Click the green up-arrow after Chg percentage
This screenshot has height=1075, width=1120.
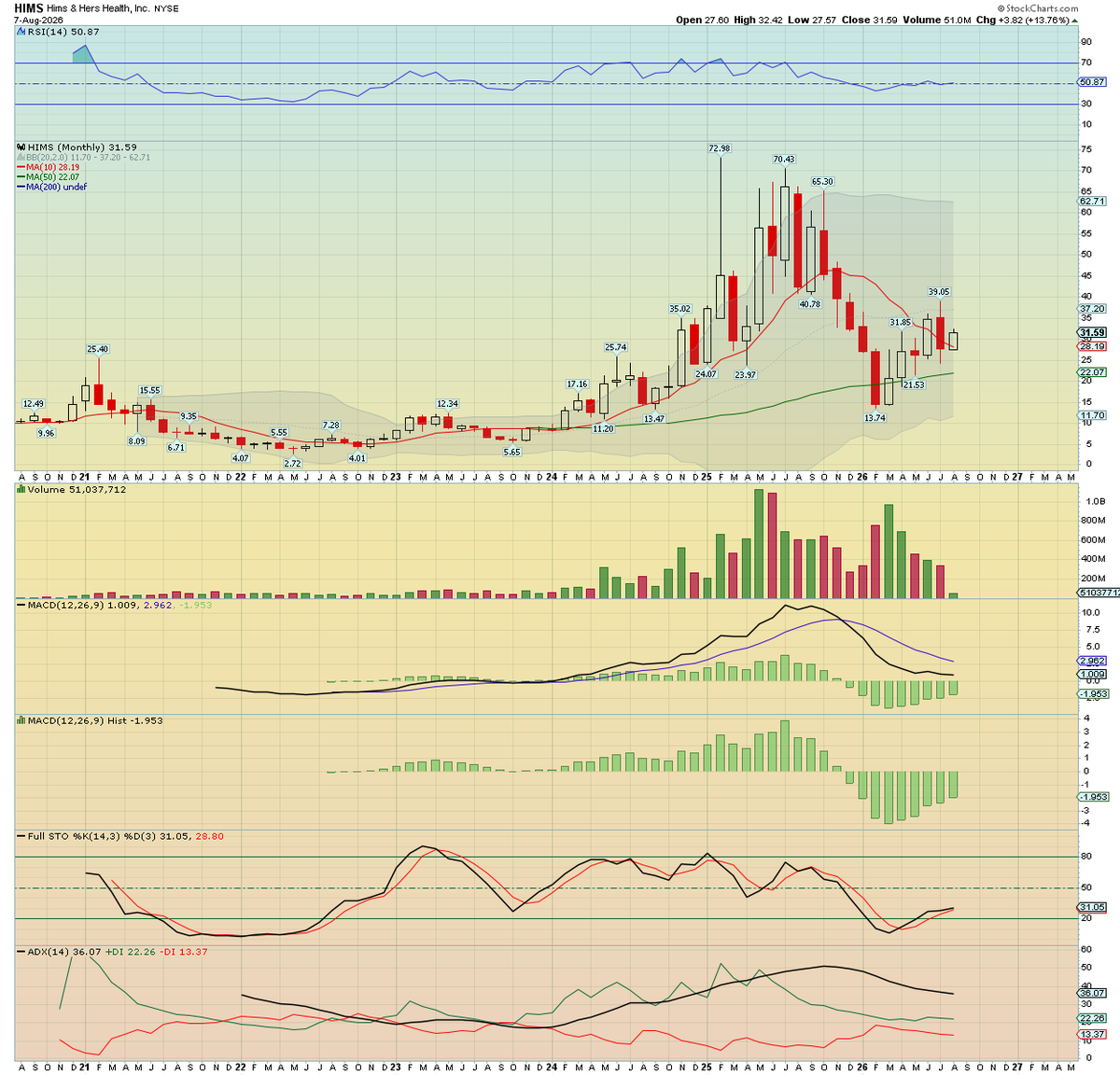pyautogui.click(x=1074, y=20)
